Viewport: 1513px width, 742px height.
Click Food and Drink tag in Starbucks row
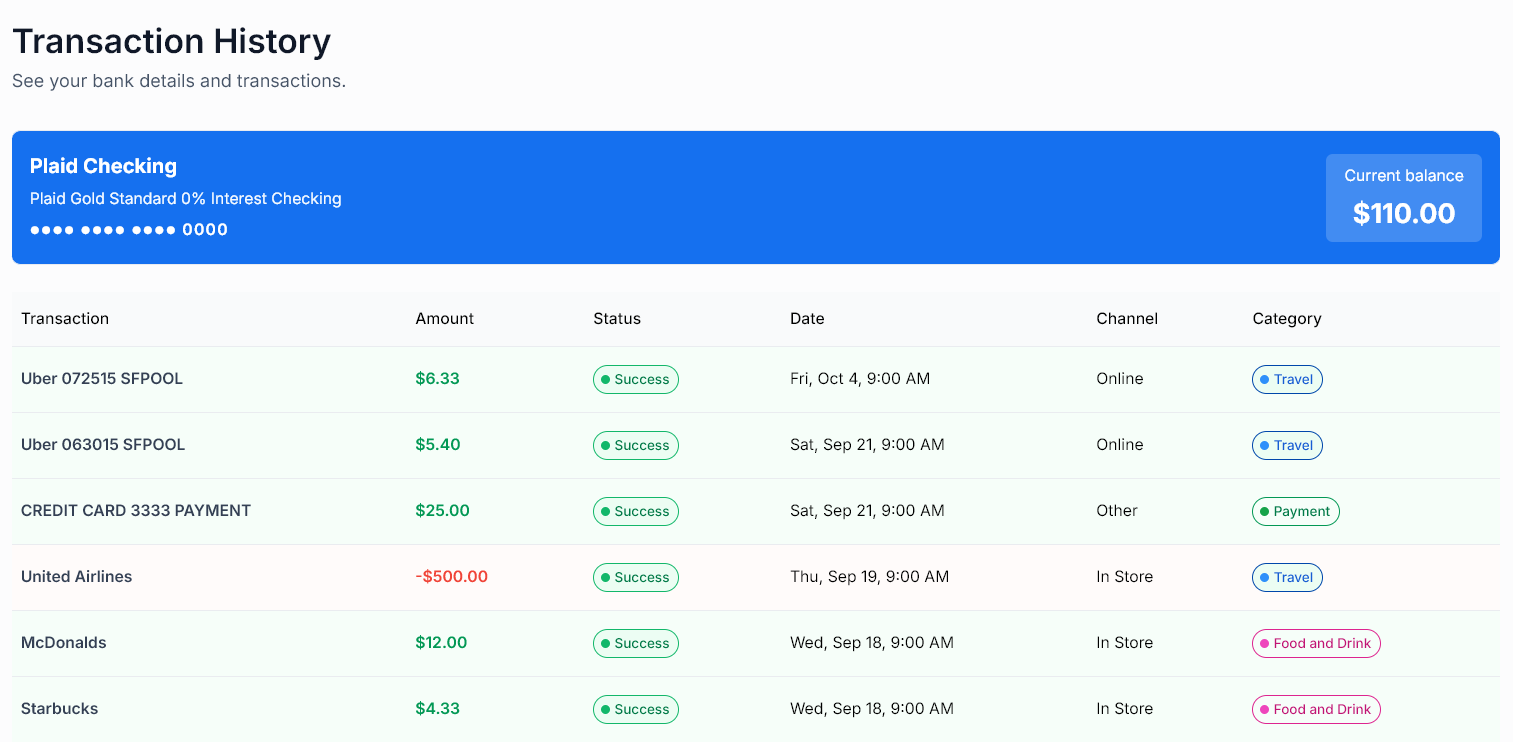1316,710
